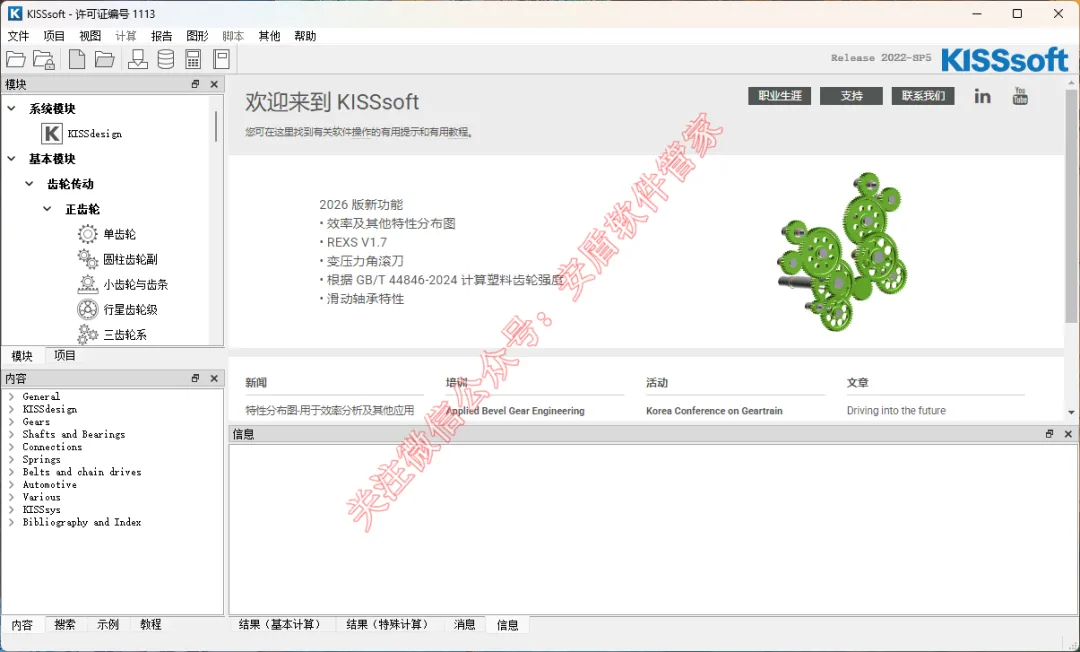Switch to the 消息 tab

click(464, 624)
